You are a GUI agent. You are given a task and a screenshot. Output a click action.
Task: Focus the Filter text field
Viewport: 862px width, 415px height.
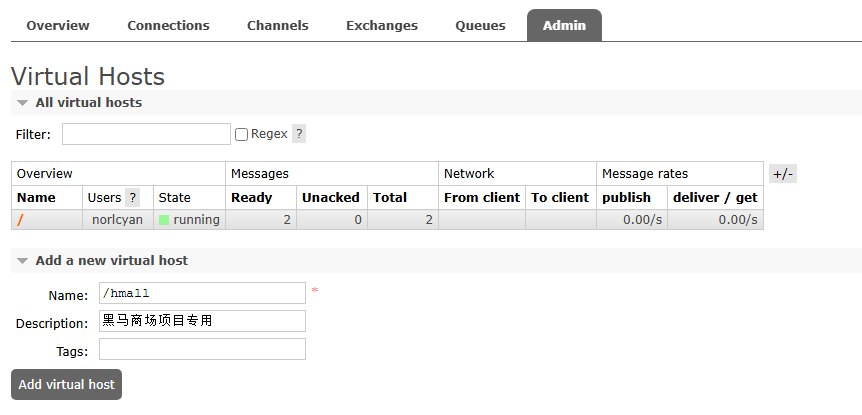(x=146, y=134)
